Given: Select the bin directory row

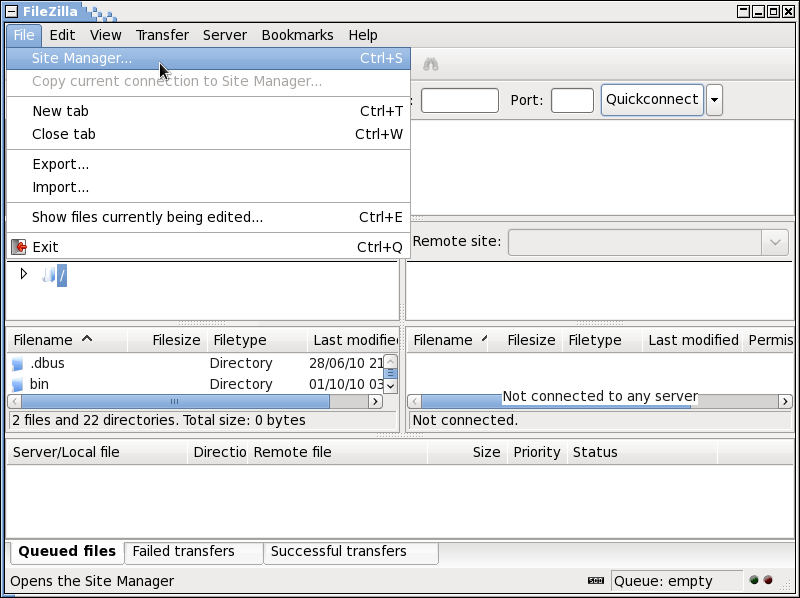Looking at the screenshot, I should pos(195,384).
